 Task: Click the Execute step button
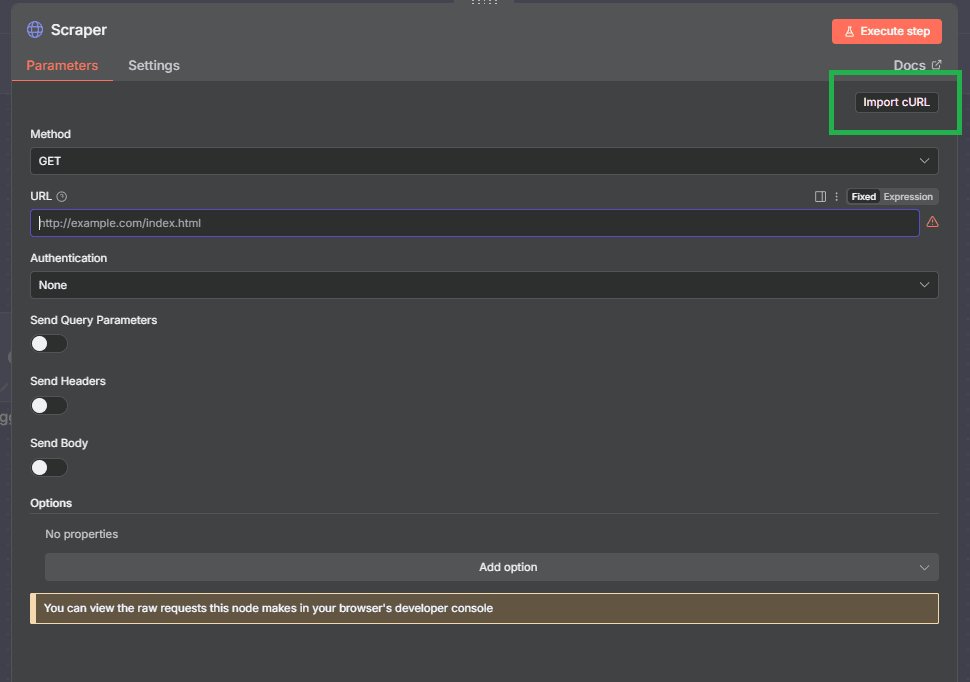click(886, 32)
